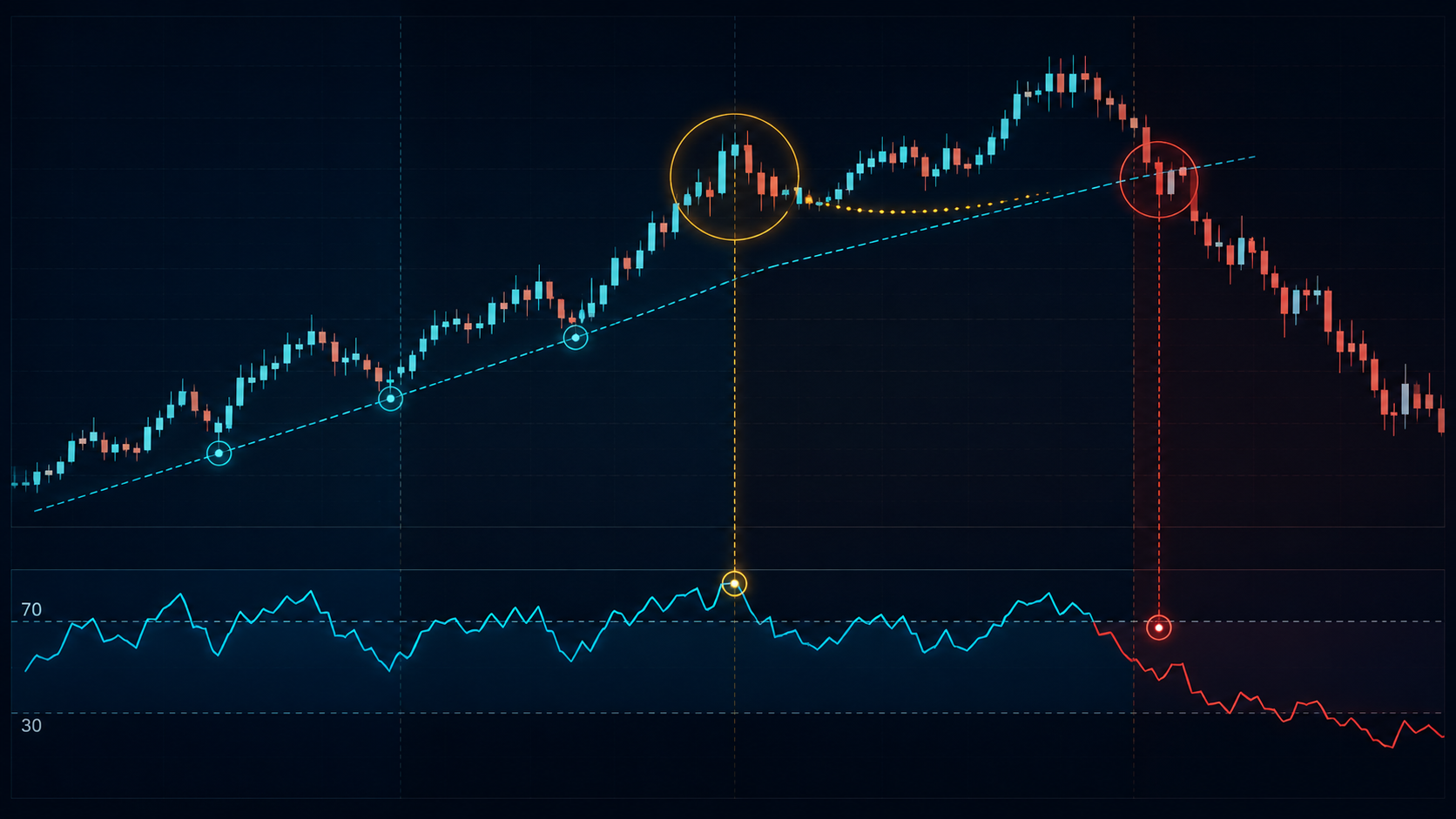The width and height of the screenshot is (1456, 819).
Task: Select the yellow RSI peak marker
Action: point(735,584)
